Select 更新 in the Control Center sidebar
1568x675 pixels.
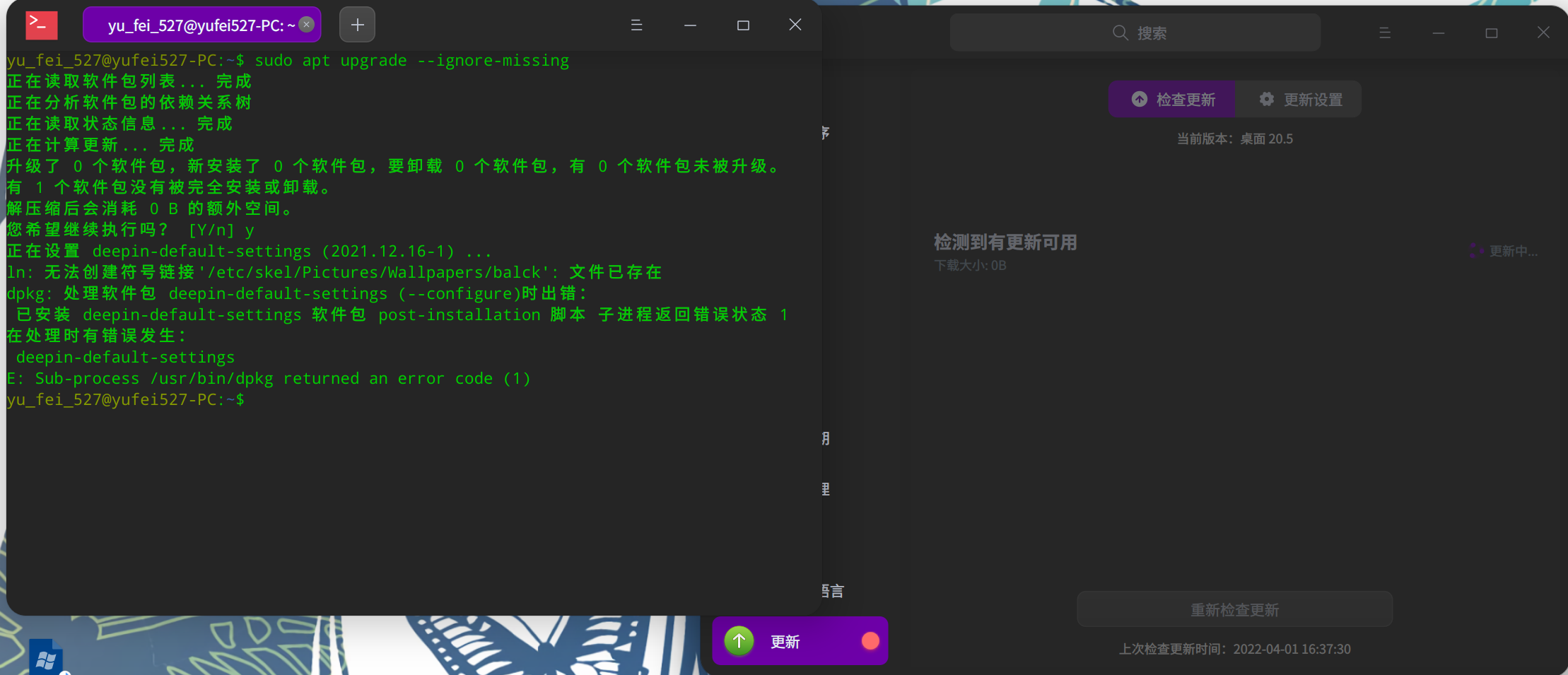(x=800, y=641)
